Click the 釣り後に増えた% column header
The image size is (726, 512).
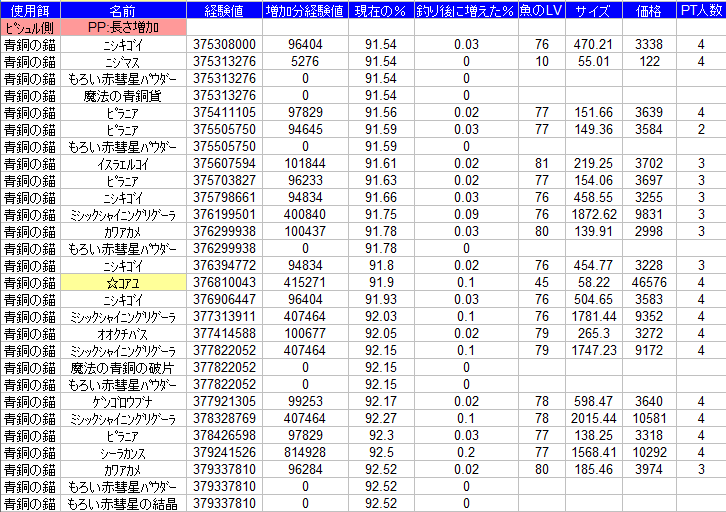[x=466, y=9]
